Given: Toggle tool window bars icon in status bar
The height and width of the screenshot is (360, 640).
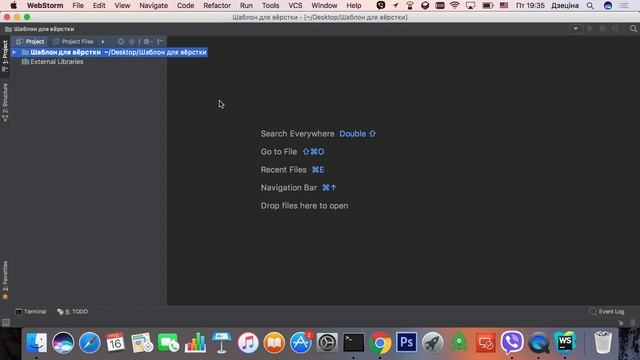Looking at the screenshot, I should [x=6, y=322].
